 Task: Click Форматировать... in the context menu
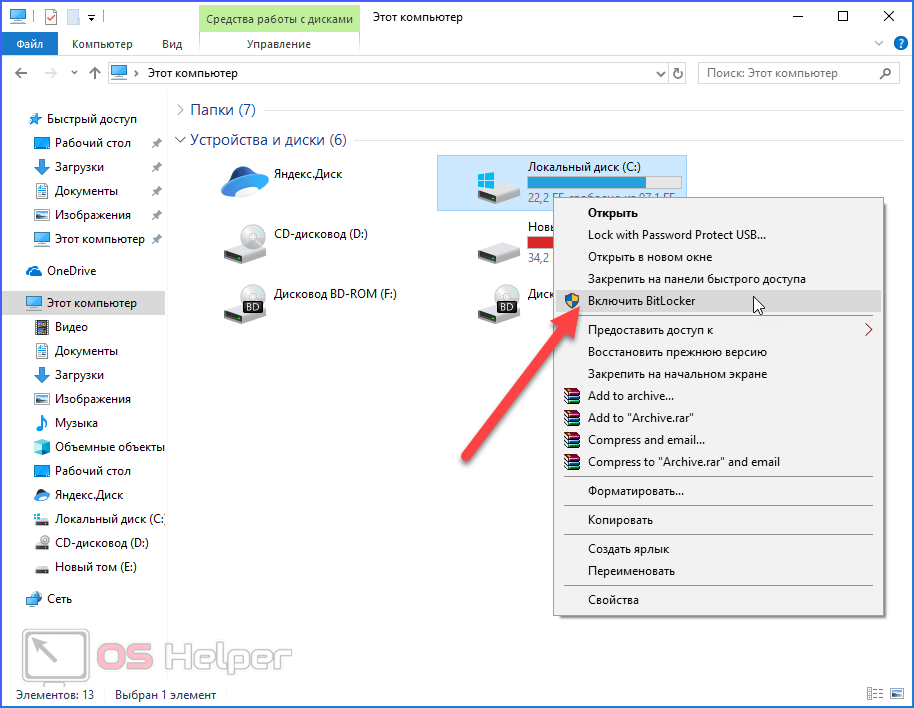click(x=635, y=491)
